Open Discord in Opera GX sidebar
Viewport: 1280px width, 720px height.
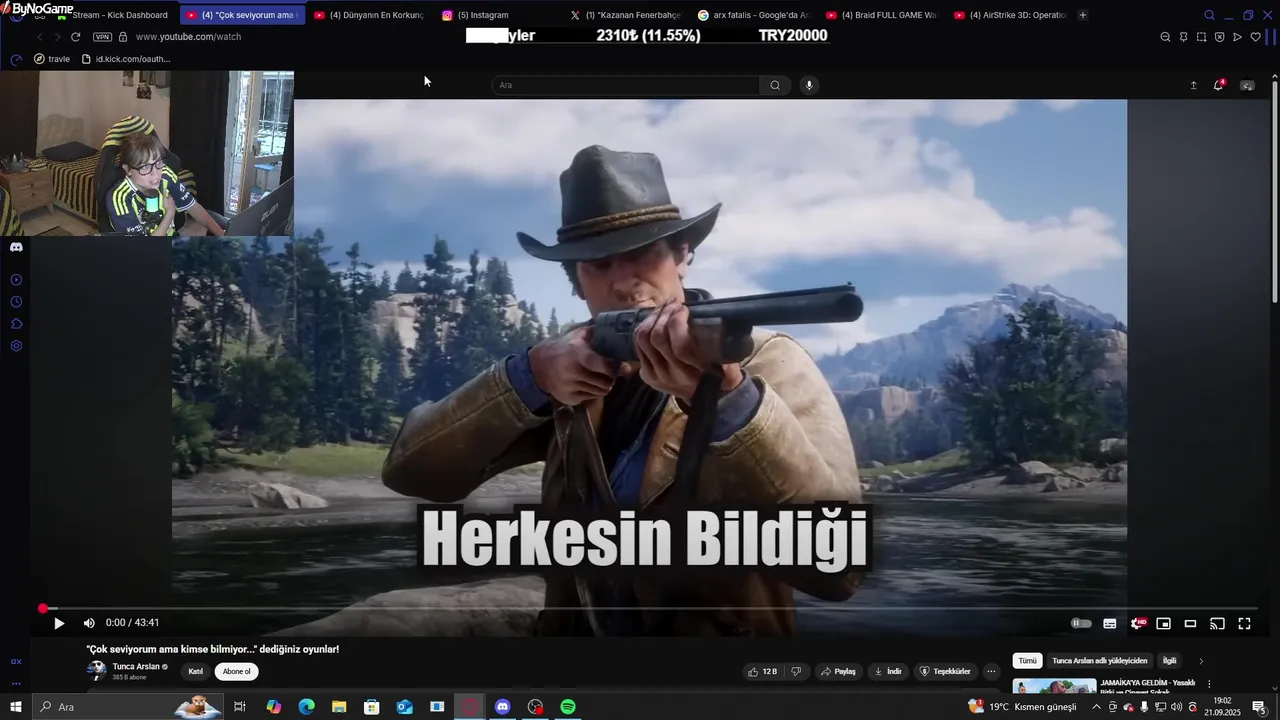point(16,247)
